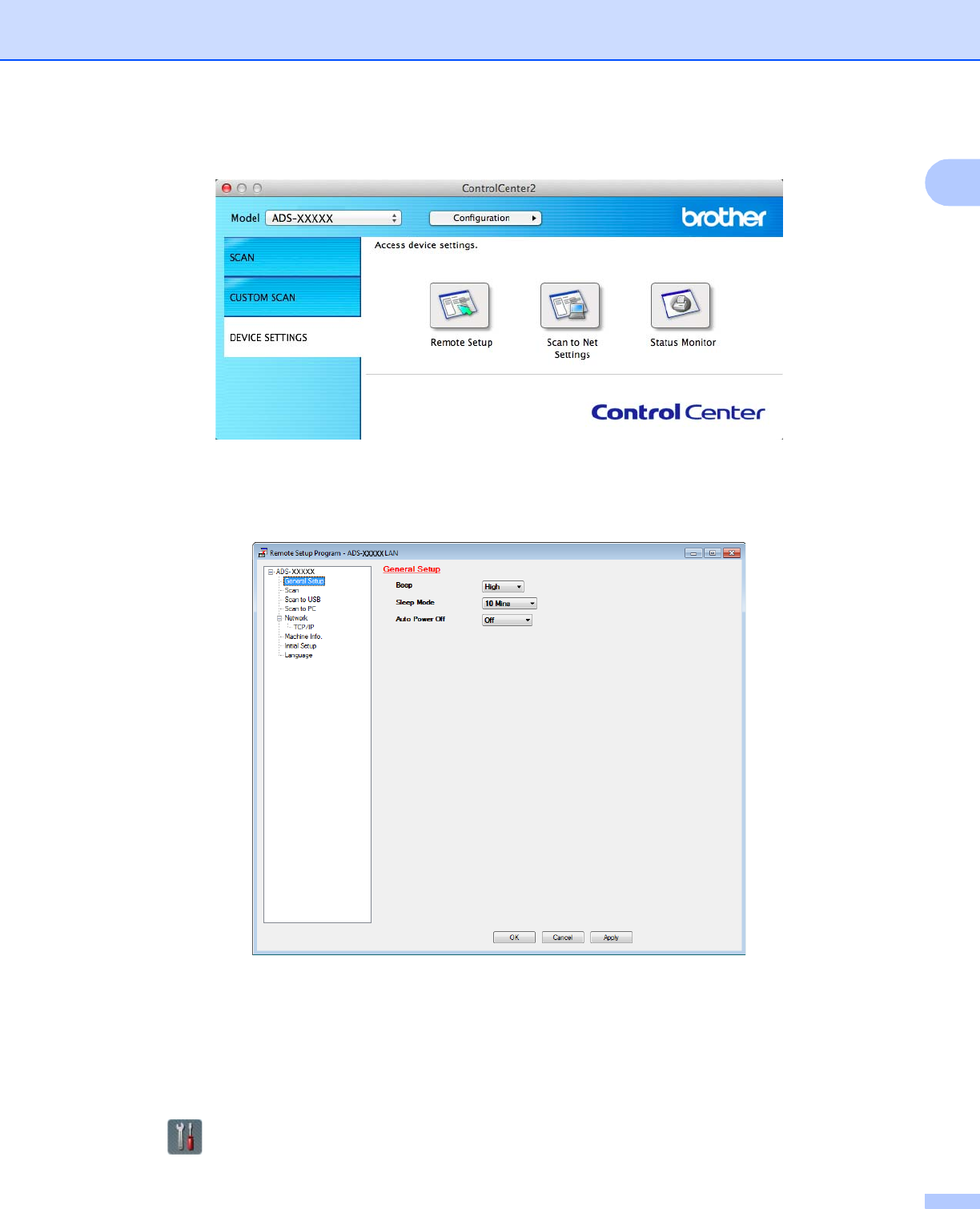Click the tools settings icon at bottom
Image resolution: width=980 pixels, height=1209 pixels.
pos(185,1137)
